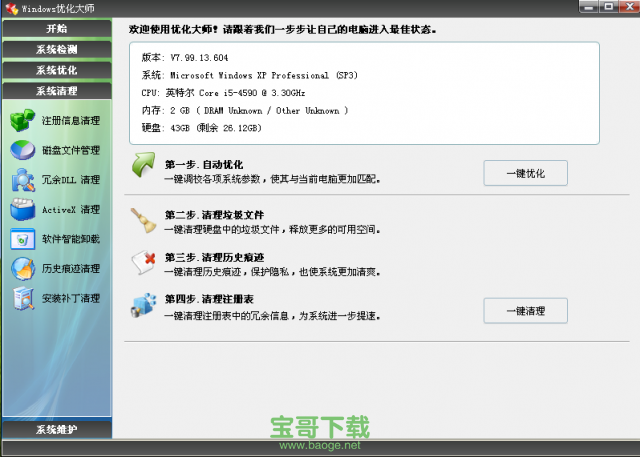Click the 一键清理历史痕迹 description text
640x457 pixels.
coord(272,272)
